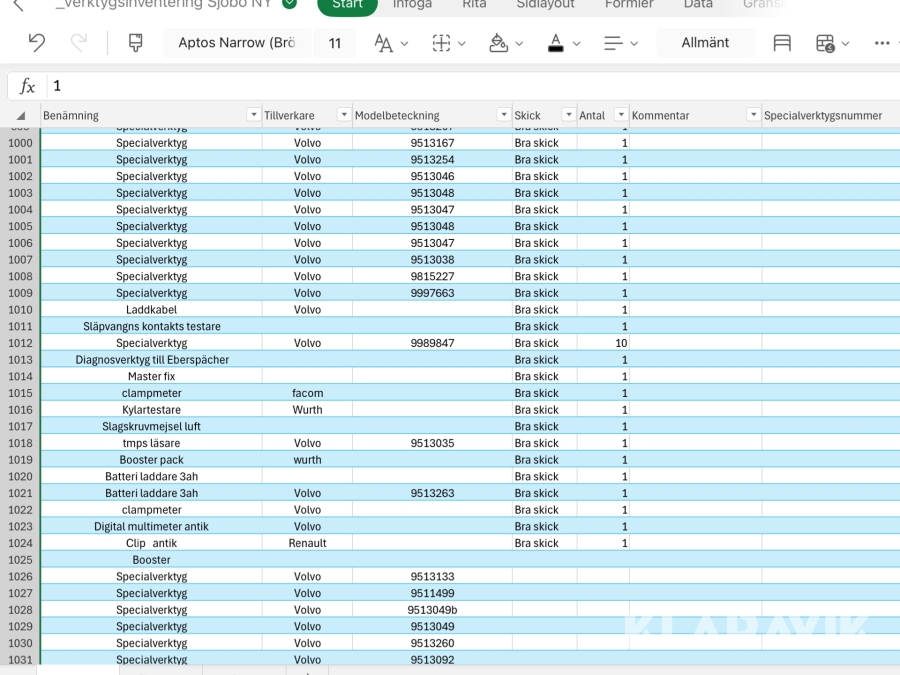Select row header 1012

(20, 343)
